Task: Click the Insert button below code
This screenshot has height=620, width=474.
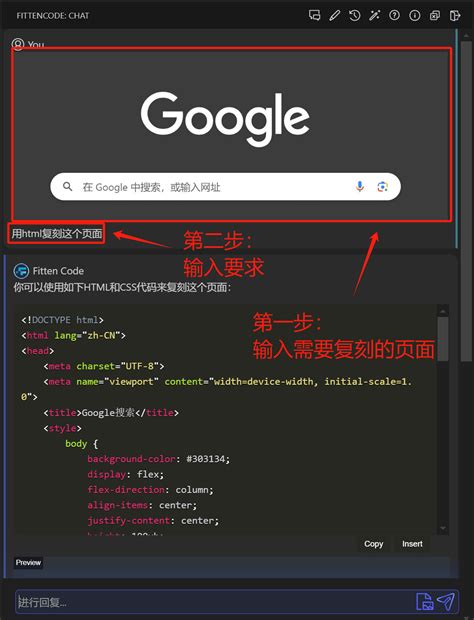Action: coord(412,544)
